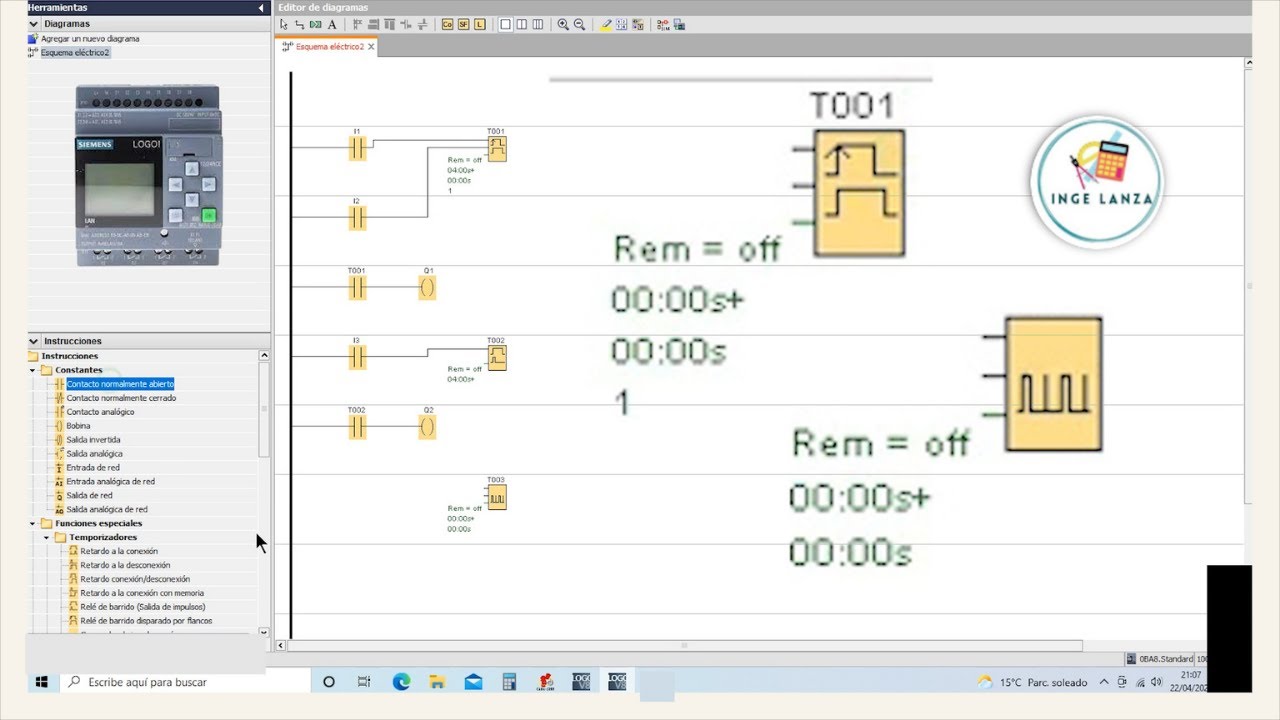The width and height of the screenshot is (1280, 720).
Task: Click the highlighter pencil toolbar icon
Action: (x=606, y=24)
